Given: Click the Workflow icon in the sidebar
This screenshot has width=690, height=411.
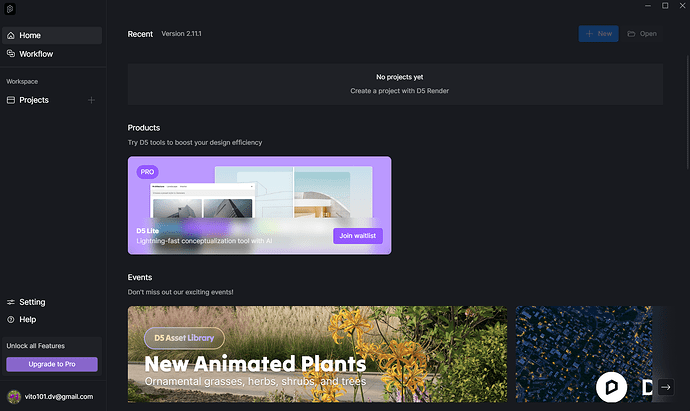Looking at the screenshot, I should point(11,54).
